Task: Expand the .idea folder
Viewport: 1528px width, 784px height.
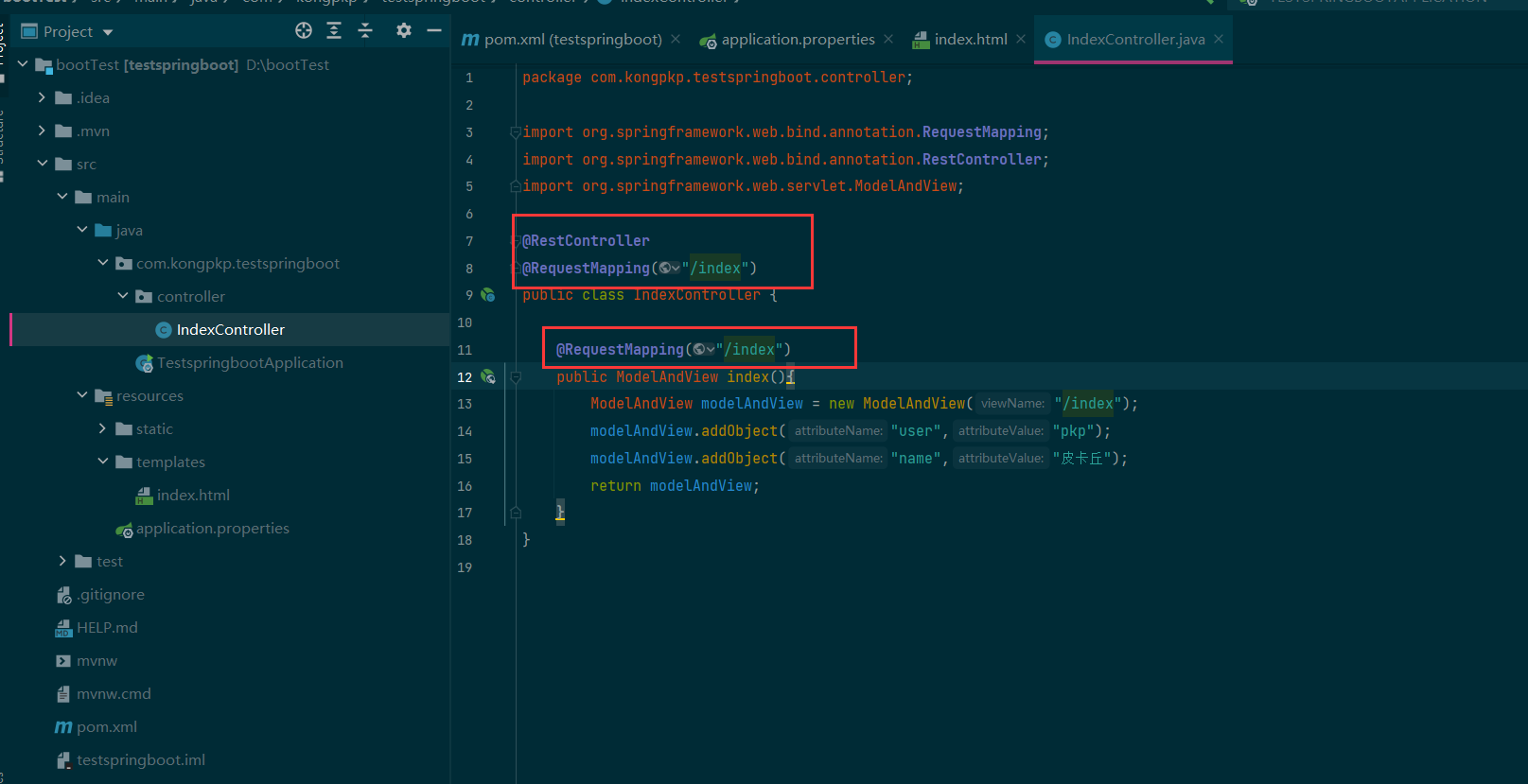Action: [x=42, y=97]
